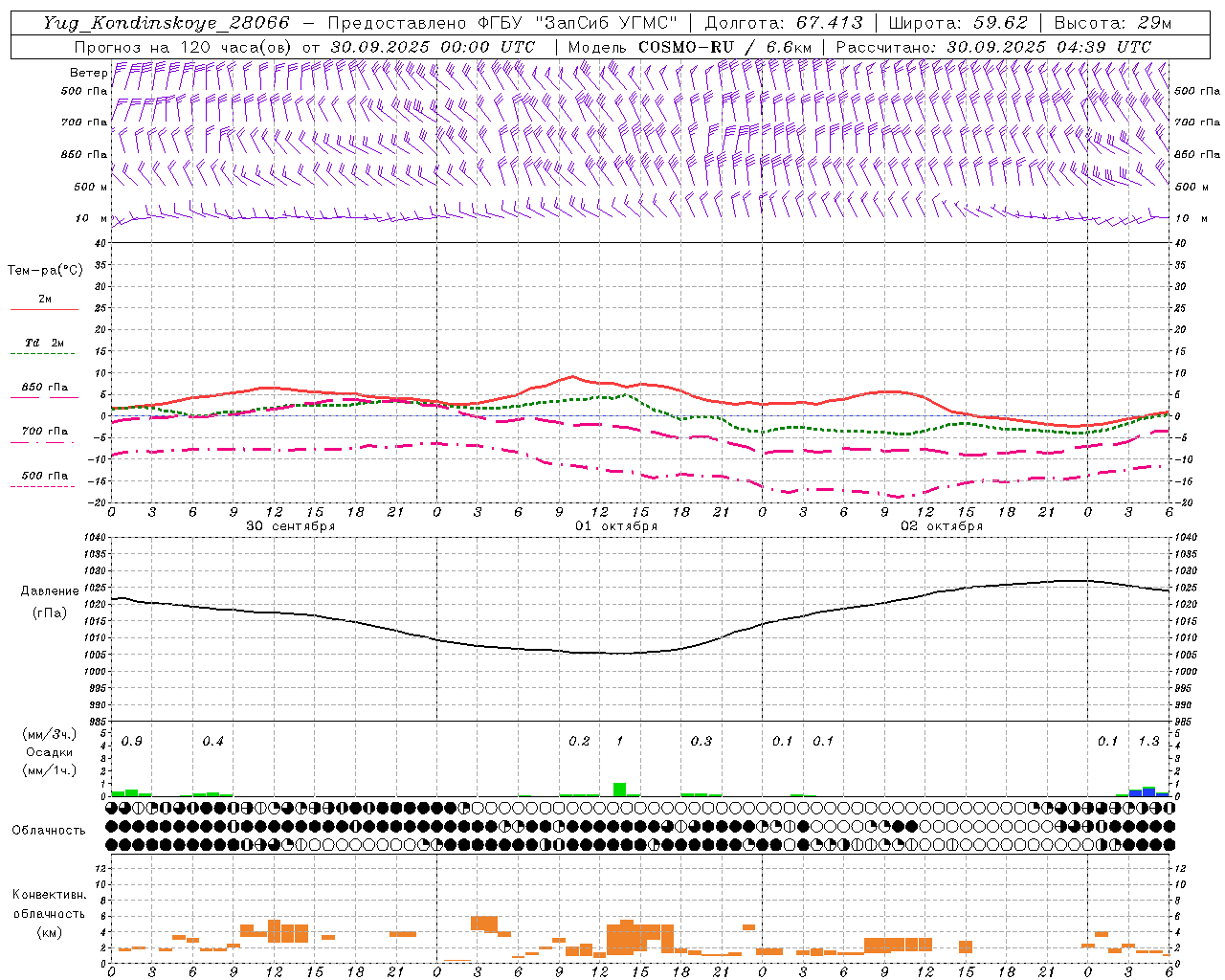Click the Высота: 29м header field

pyautogui.click(x=1112, y=23)
